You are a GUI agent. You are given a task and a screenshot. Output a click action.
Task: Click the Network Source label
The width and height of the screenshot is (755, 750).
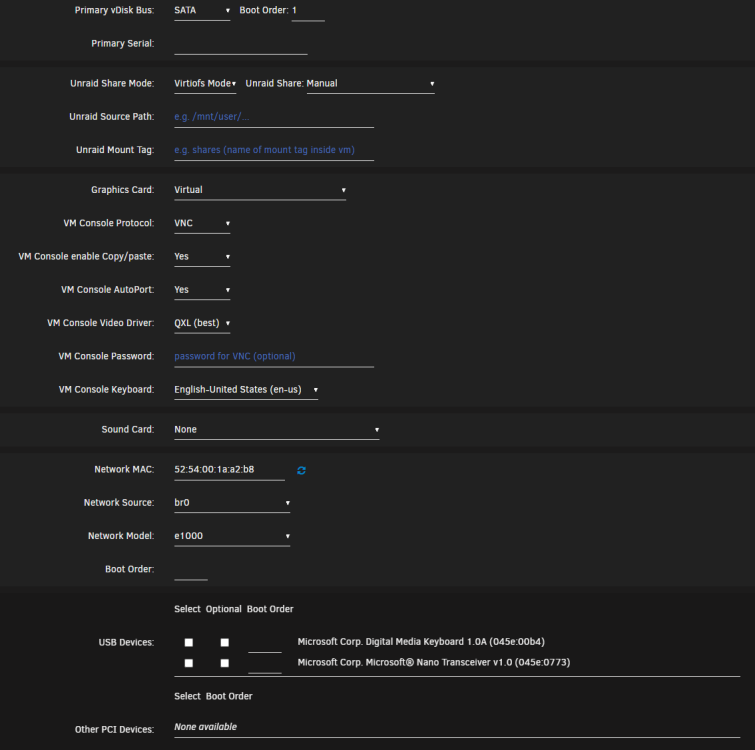[119, 503]
